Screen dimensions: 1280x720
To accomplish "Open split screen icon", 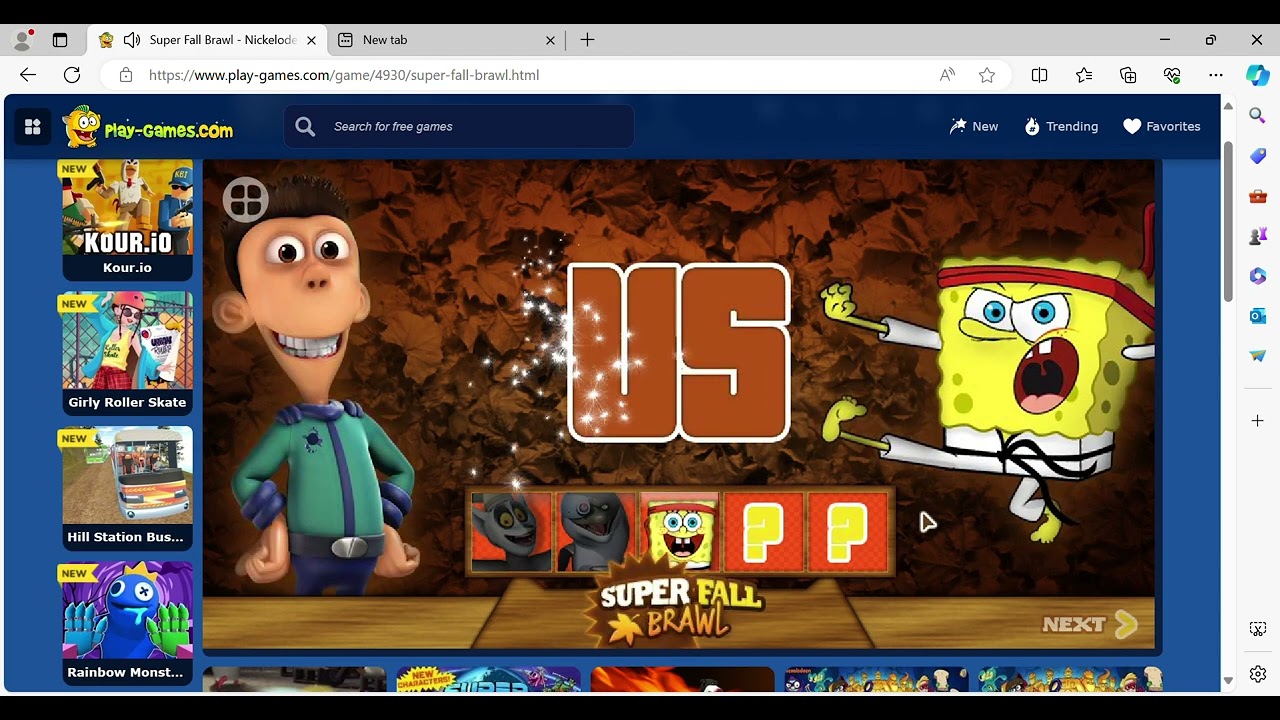I will (x=1039, y=75).
